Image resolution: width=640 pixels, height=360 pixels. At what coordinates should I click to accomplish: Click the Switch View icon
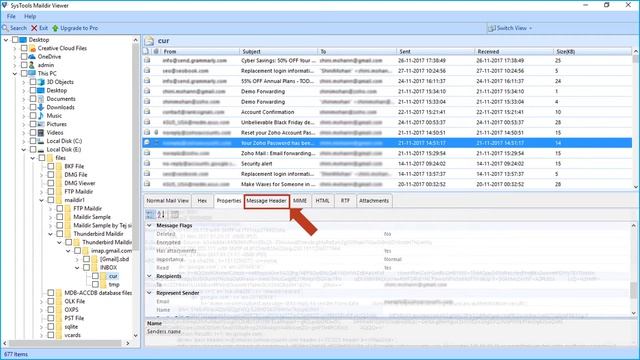click(x=491, y=28)
